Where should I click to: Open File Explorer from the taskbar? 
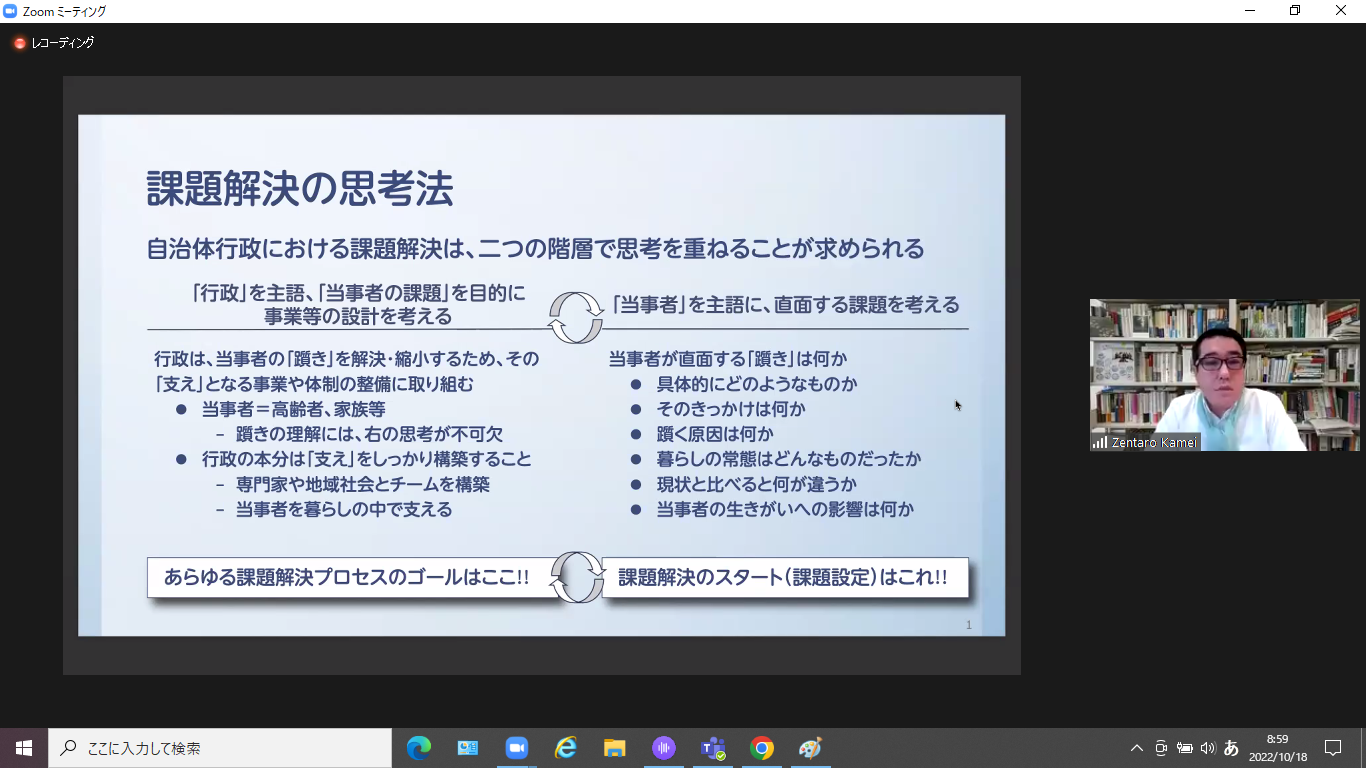(614, 748)
